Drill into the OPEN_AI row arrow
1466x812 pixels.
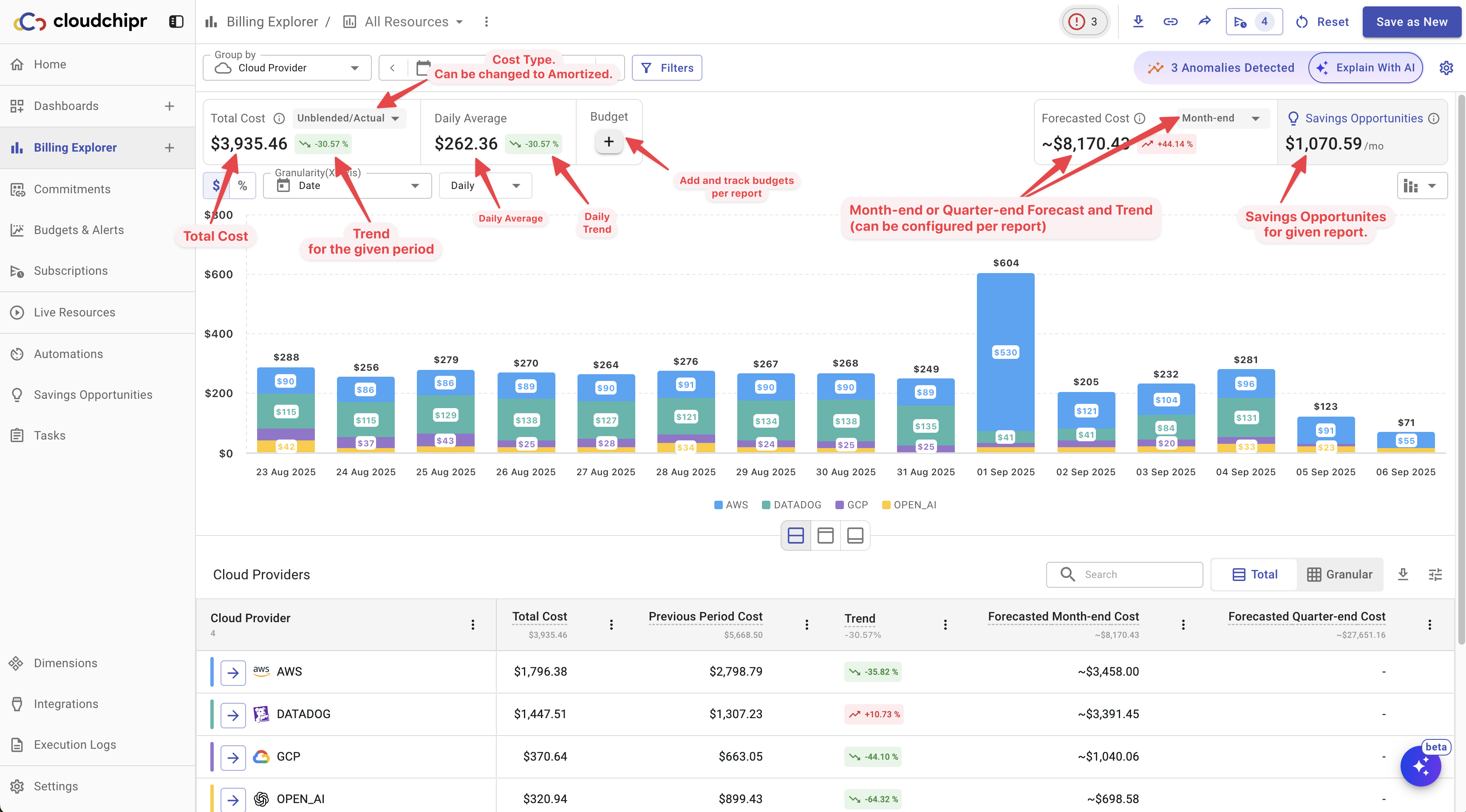point(233,800)
